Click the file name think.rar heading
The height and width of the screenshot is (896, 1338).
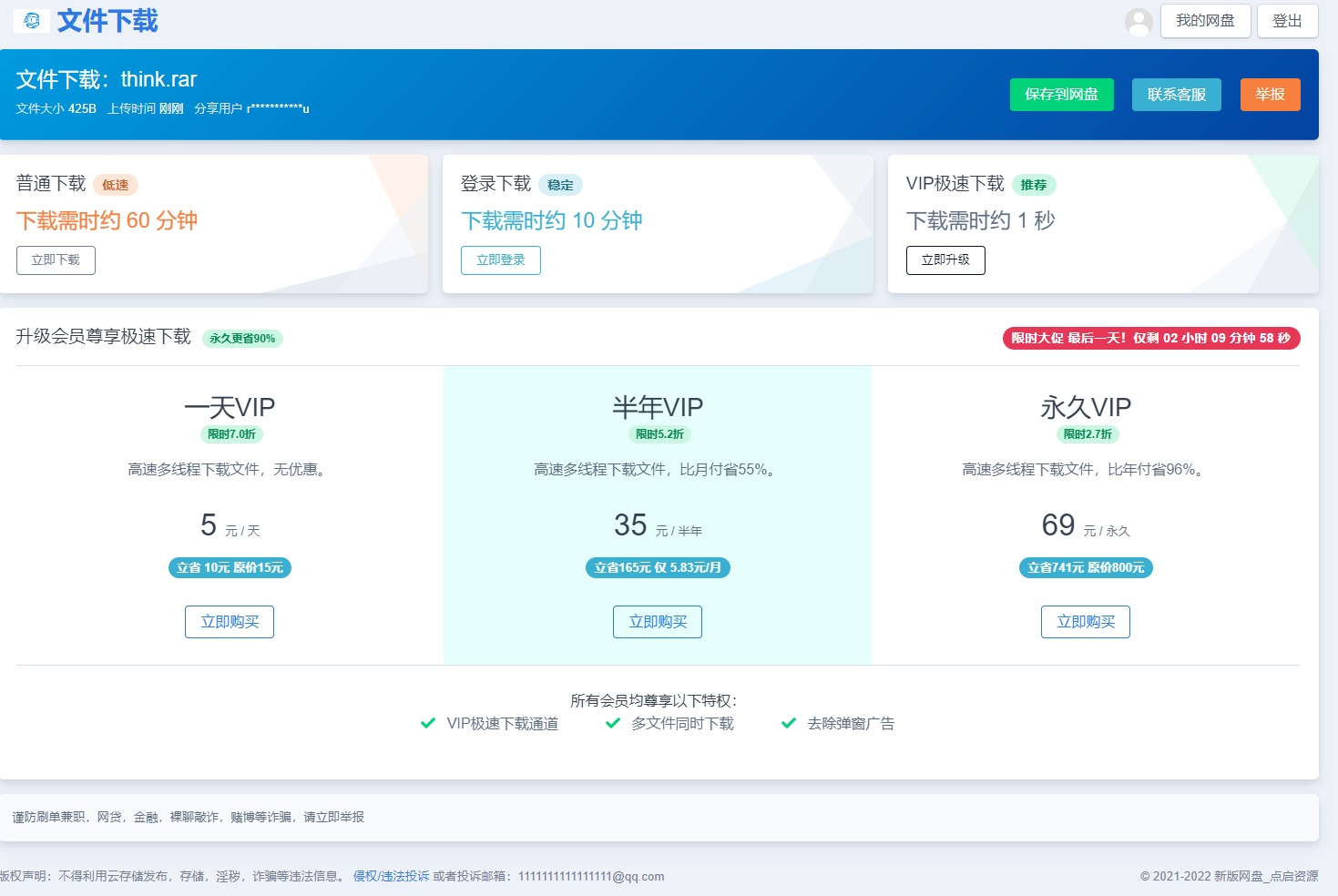(x=107, y=79)
